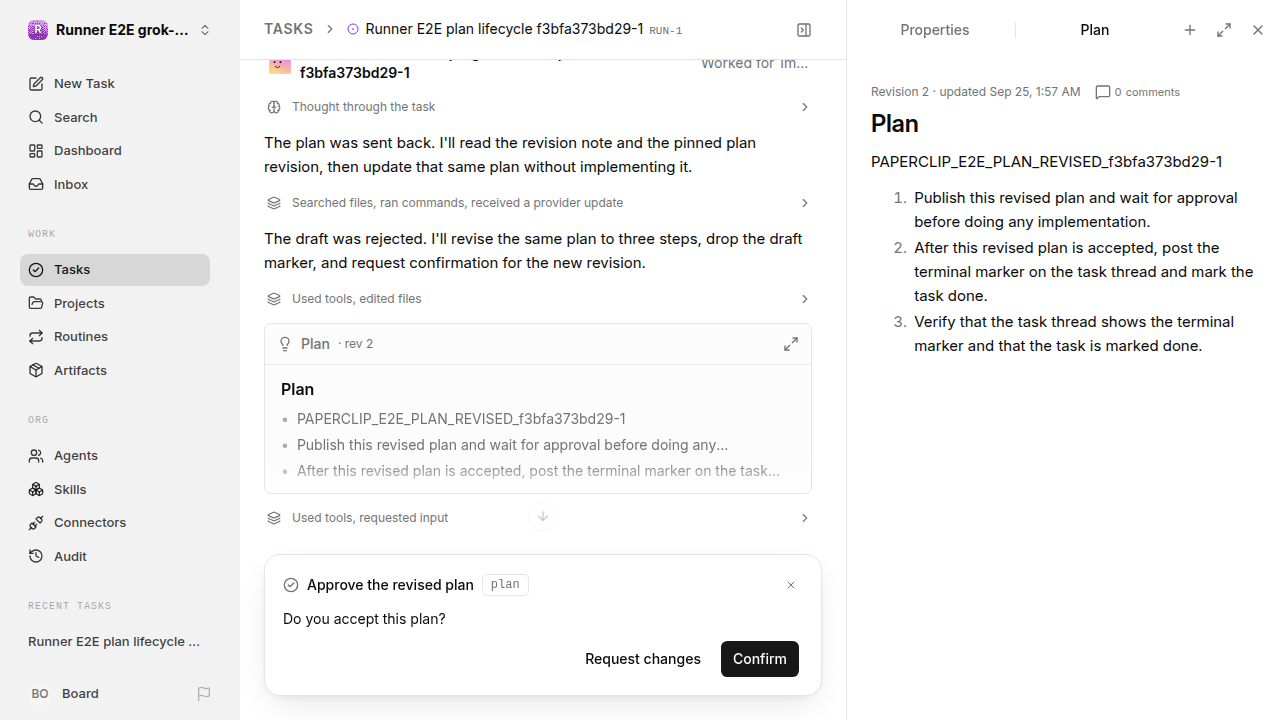
Task: Expand Searched files, ran commands row
Action: 538,203
